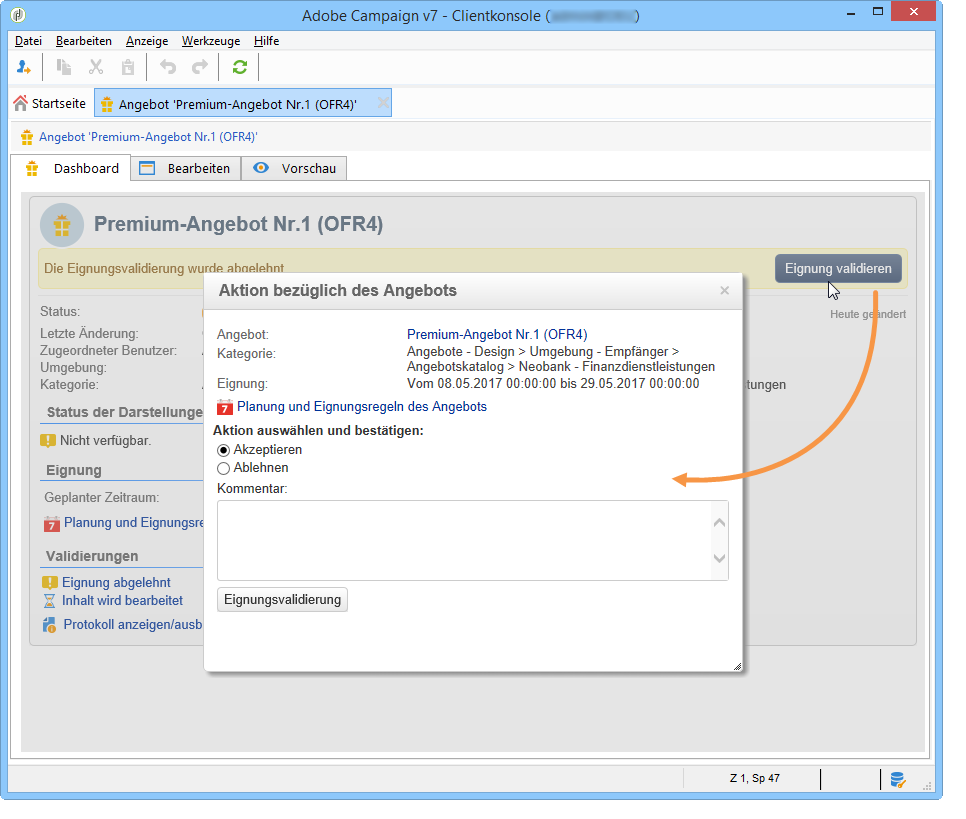This screenshot has width=966, height=819.
Task: Open the Hilfe menu
Action: 266,41
